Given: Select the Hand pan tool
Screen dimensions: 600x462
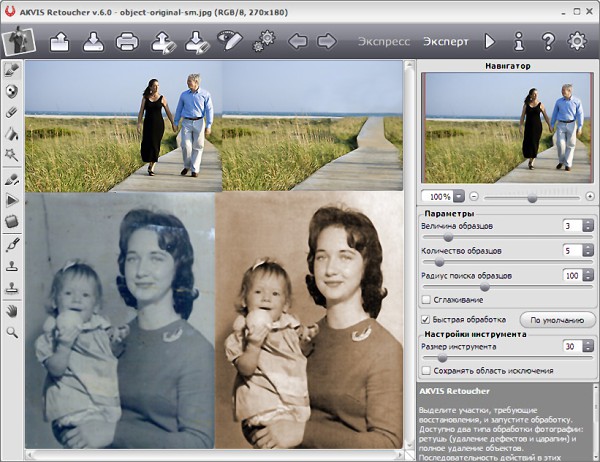Looking at the screenshot, I should coord(12,311).
